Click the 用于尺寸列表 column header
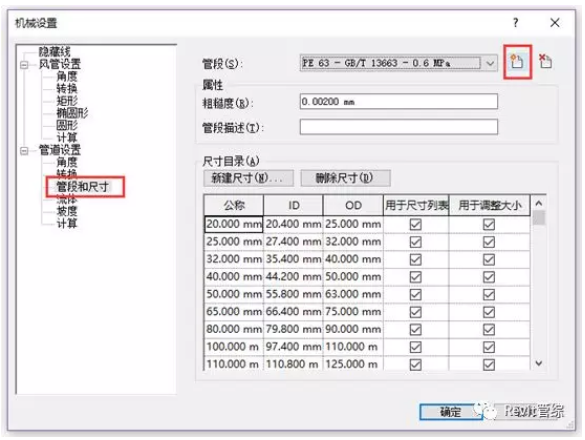This screenshot has height=440, width=585. coord(416,205)
